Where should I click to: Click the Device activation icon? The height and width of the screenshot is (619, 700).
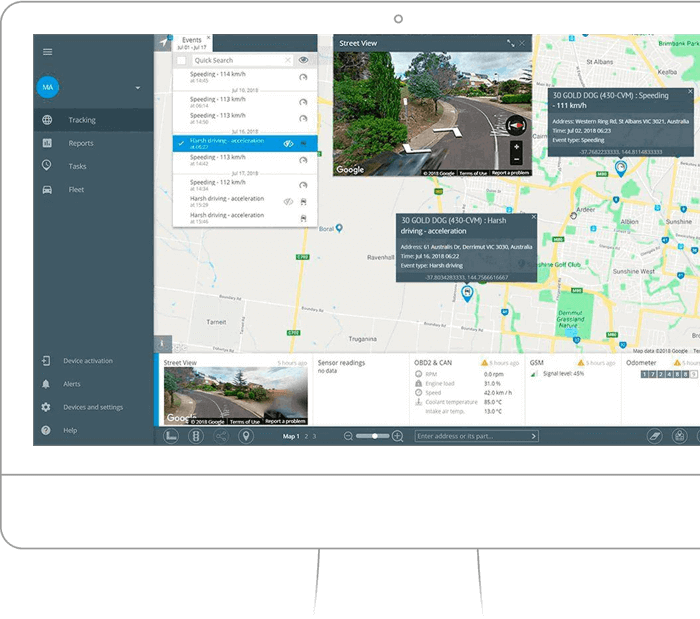click(x=46, y=361)
